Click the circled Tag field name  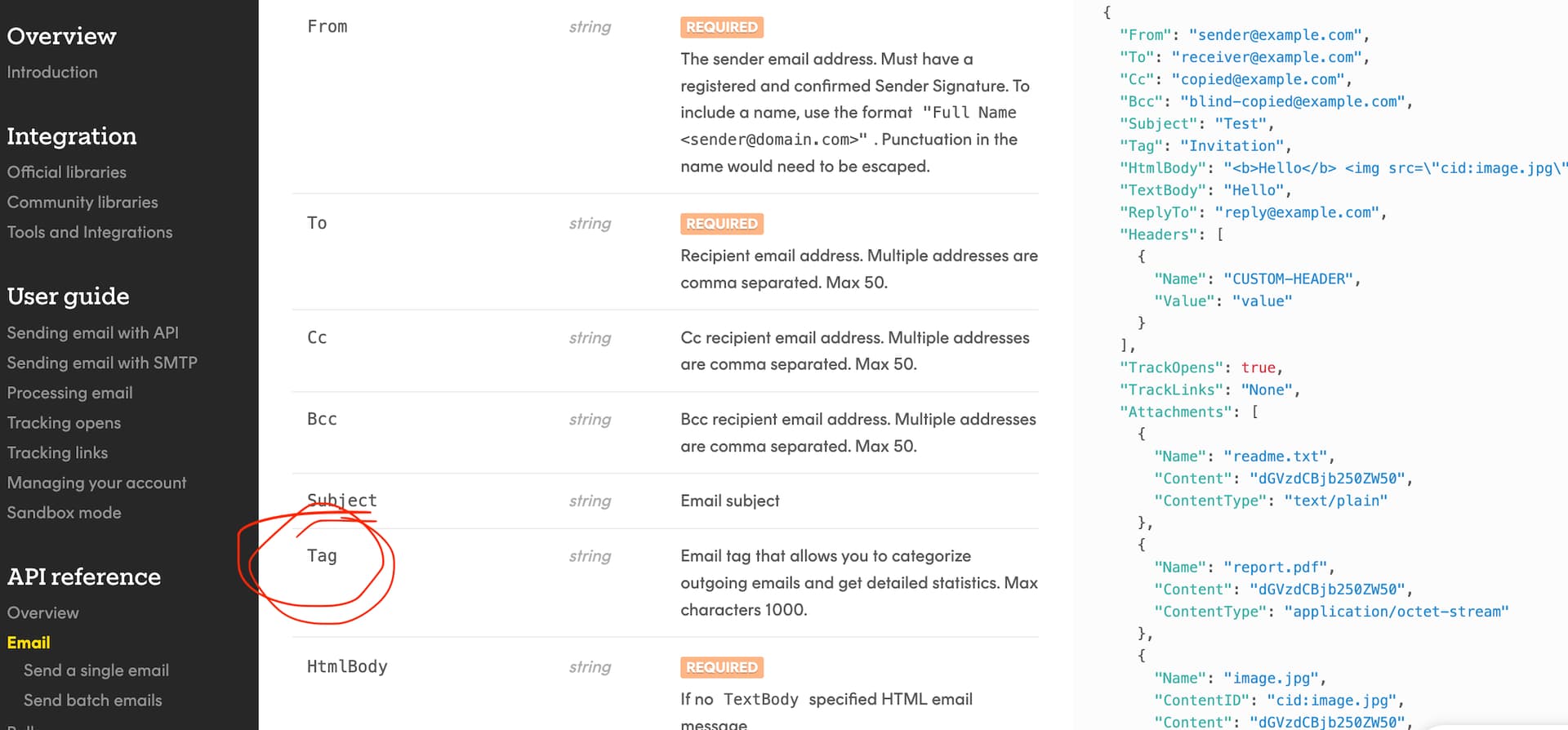click(x=322, y=556)
